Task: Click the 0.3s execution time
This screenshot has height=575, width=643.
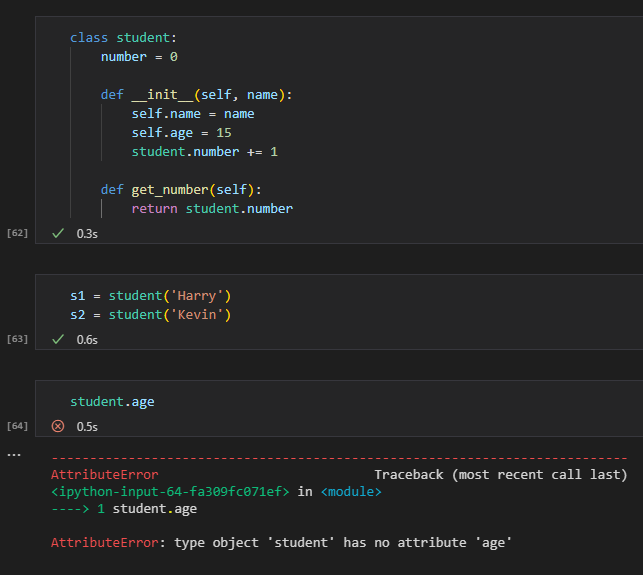Action: [87, 234]
